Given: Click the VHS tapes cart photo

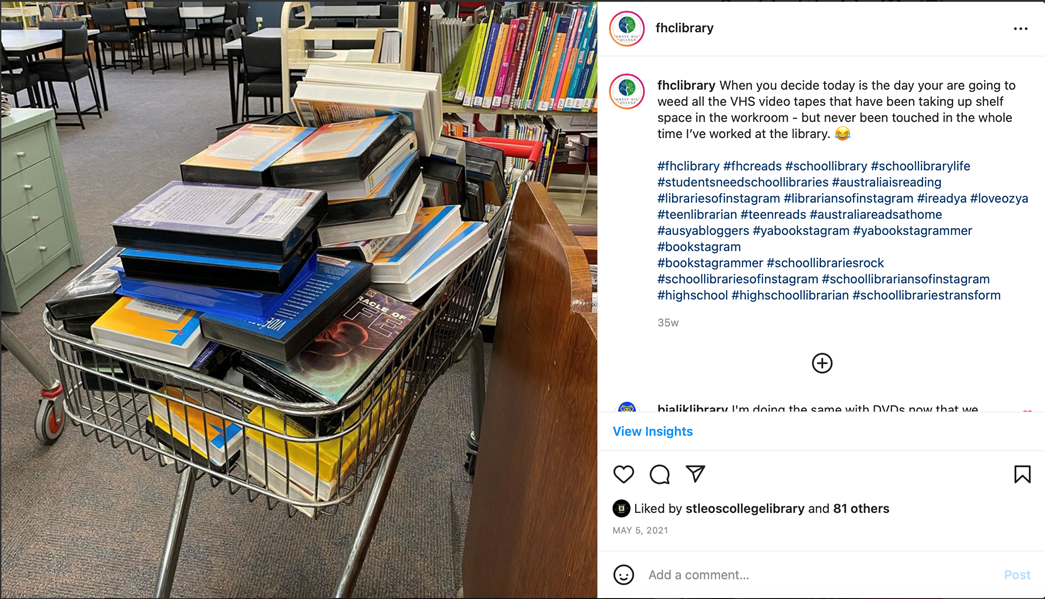Looking at the screenshot, I should click(x=299, y=299).
